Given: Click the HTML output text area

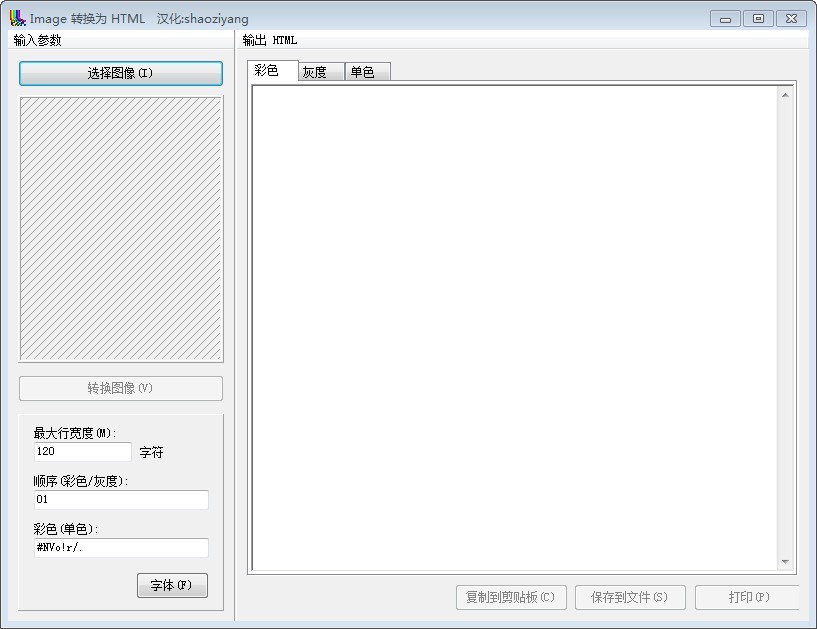Looking at the screenshot, I should [x=515, y=328].
